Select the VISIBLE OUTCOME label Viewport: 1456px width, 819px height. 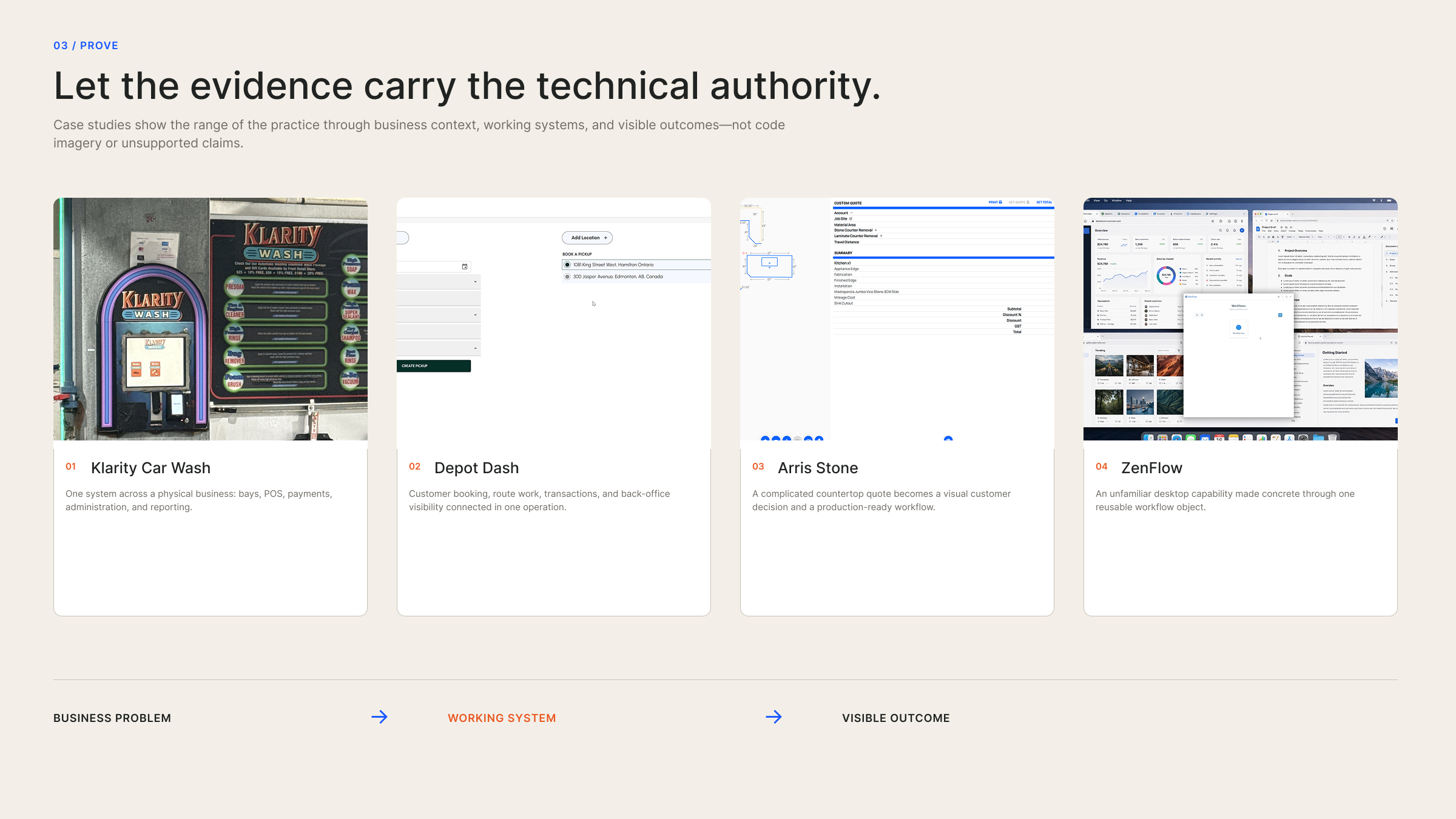(x=895, y=718)
